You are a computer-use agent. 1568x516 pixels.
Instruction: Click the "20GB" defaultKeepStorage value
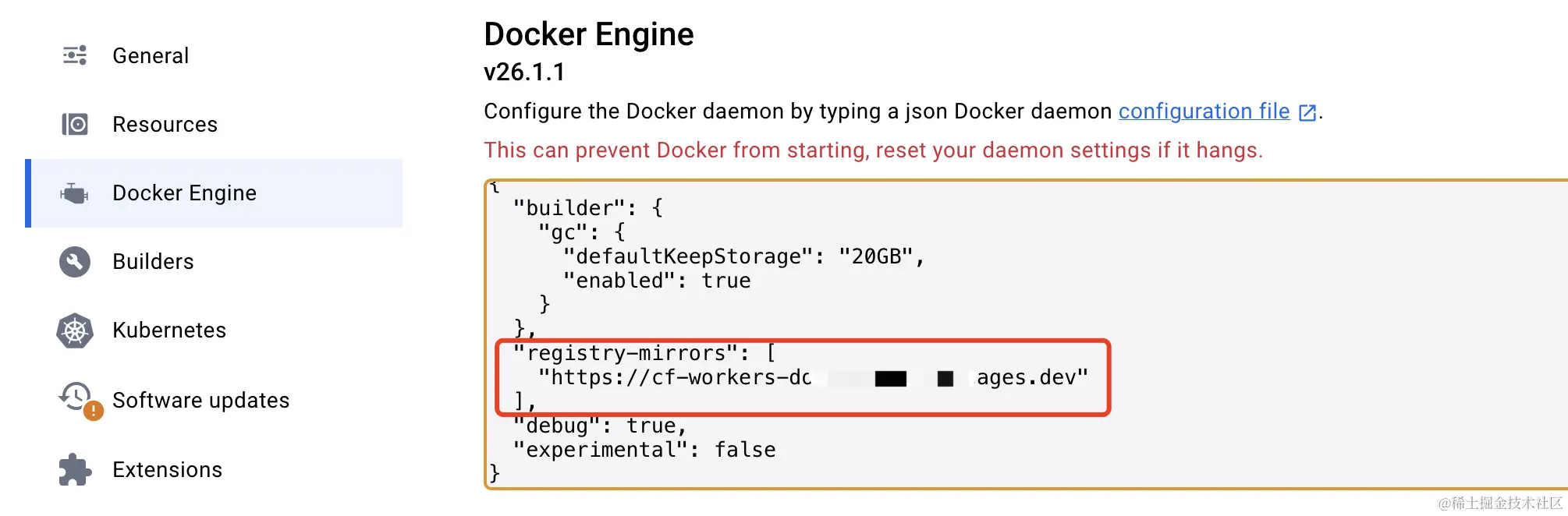click(875, 256)
